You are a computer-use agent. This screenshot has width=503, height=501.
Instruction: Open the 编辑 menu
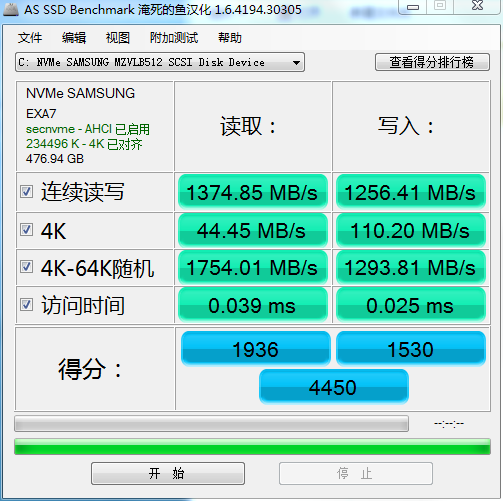point(74,38)
